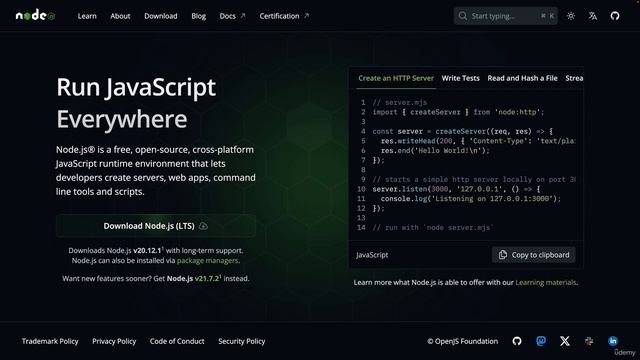Click the v20.12.1 version text

point(147,251)
